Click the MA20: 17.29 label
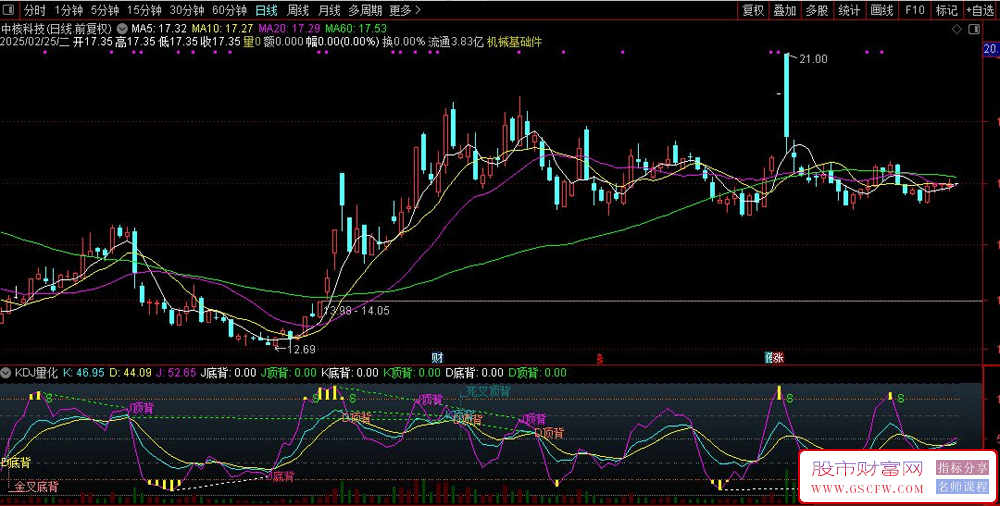The height and width of the screenshot is (506, 1000). (290, 29)
